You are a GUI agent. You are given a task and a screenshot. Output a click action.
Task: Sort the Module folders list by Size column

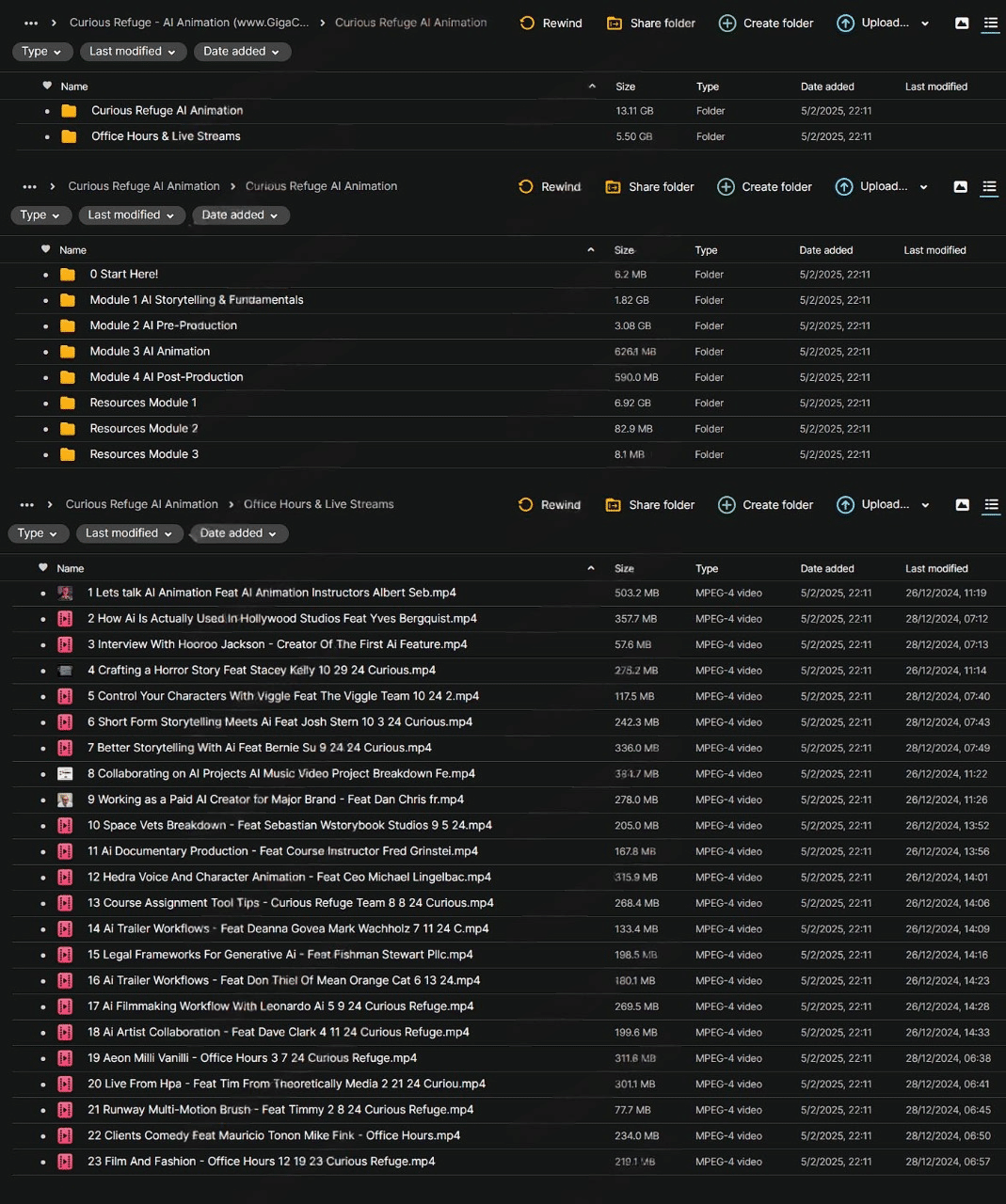click(x=624, y=250)
